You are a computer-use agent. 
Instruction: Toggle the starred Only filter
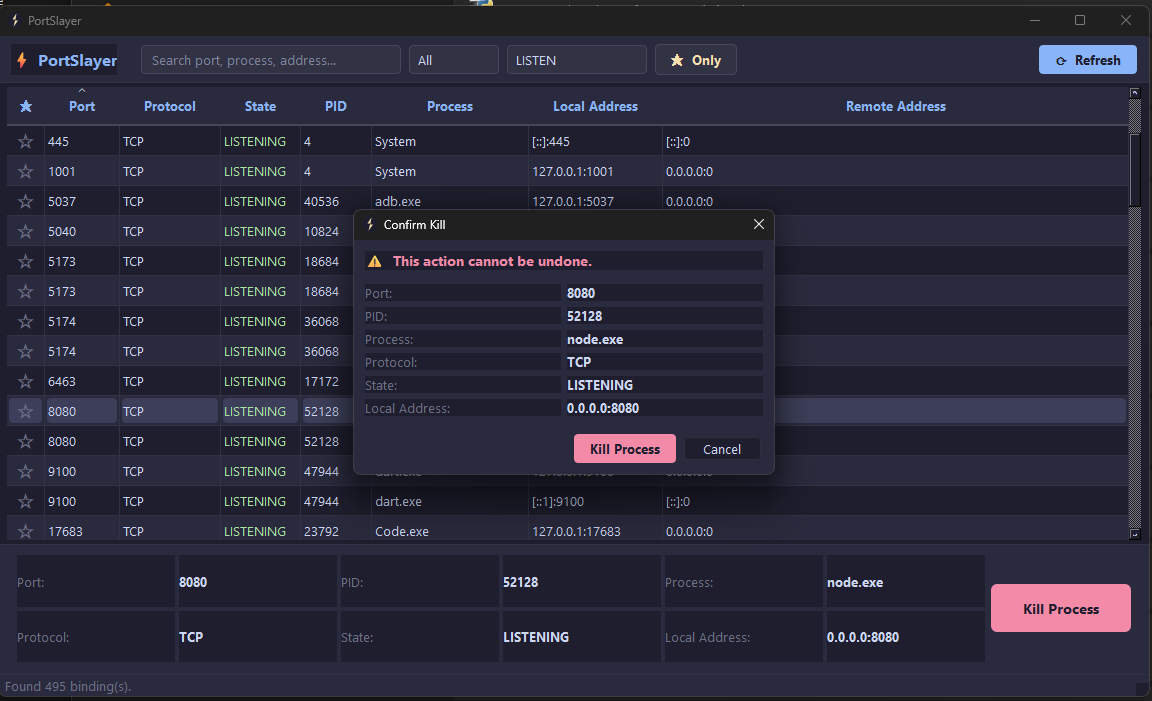coord(695,60)
